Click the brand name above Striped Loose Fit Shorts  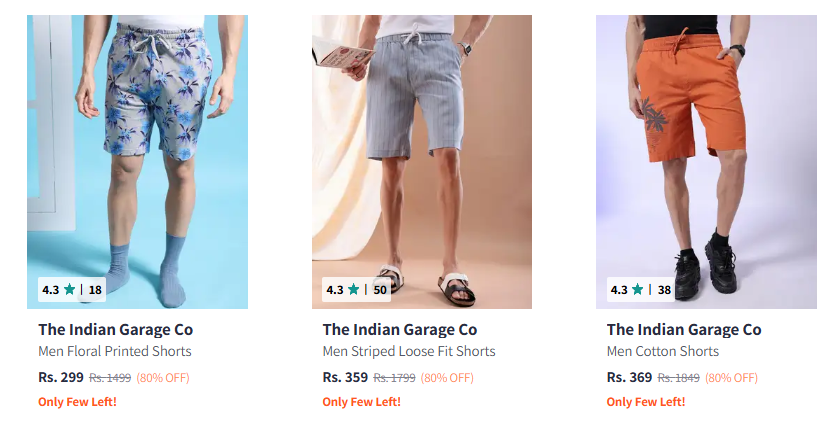[400, 330]
